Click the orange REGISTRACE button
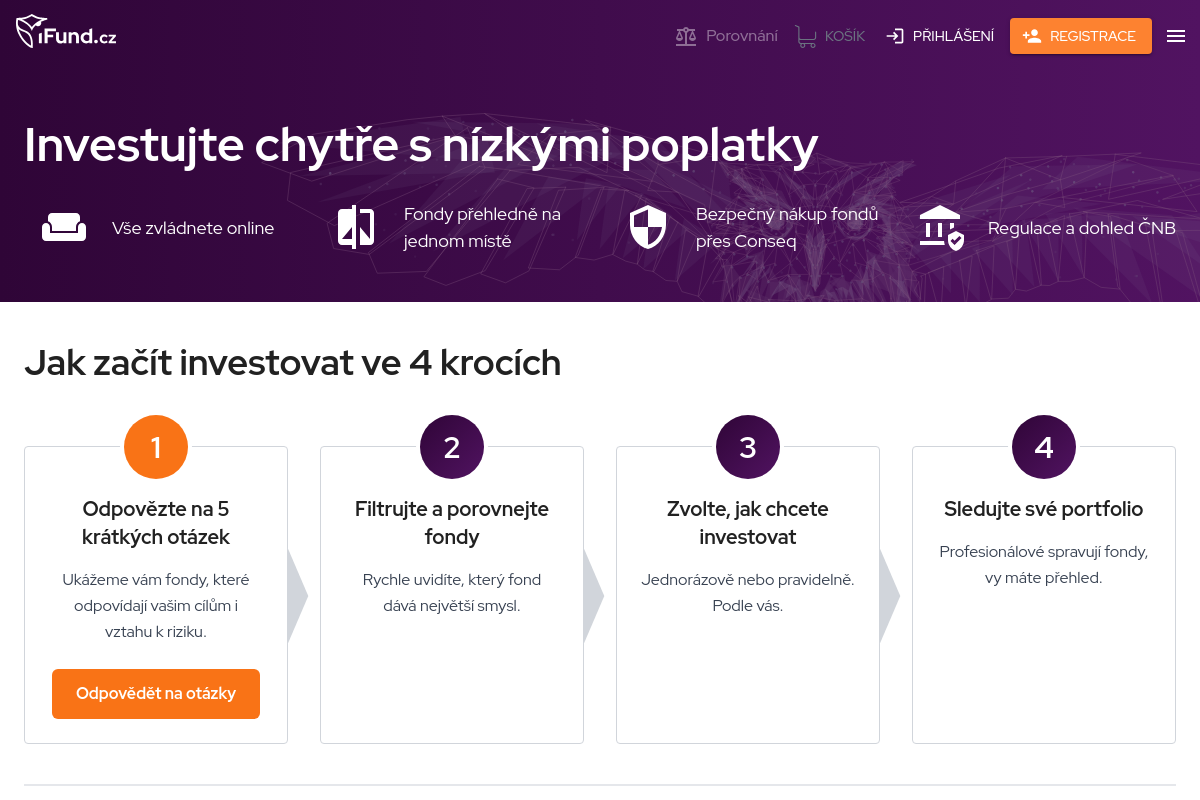This screenshot has width=1200, height=800. coord(1081,35)
